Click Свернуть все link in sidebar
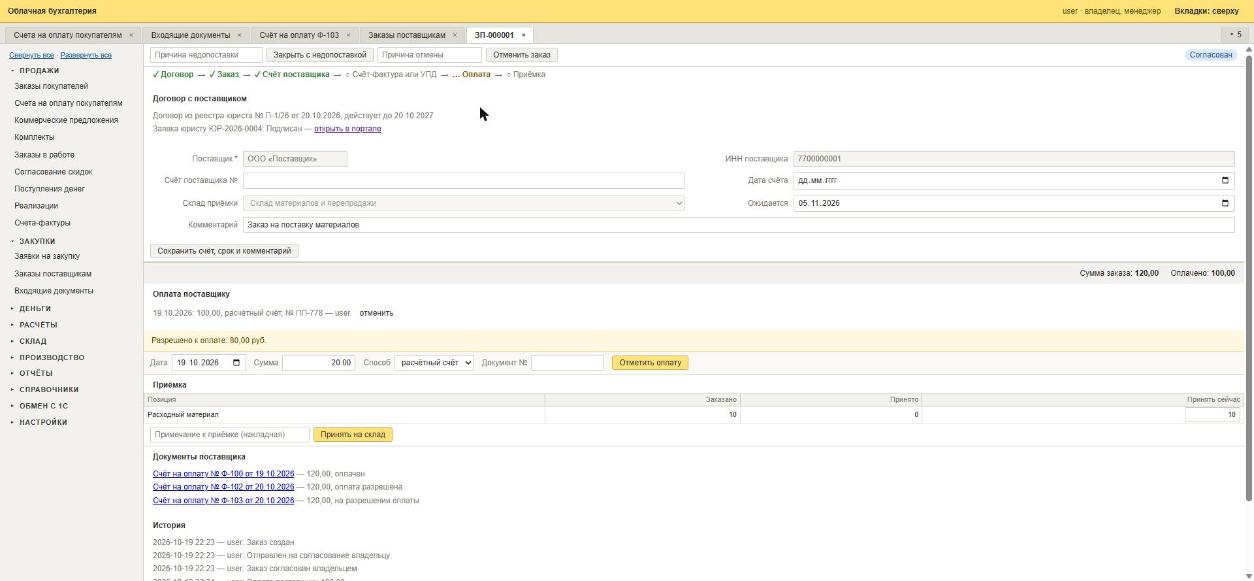Image resolution: width=1254 pixels, height=581 pixels. click(x=31, y=56)
